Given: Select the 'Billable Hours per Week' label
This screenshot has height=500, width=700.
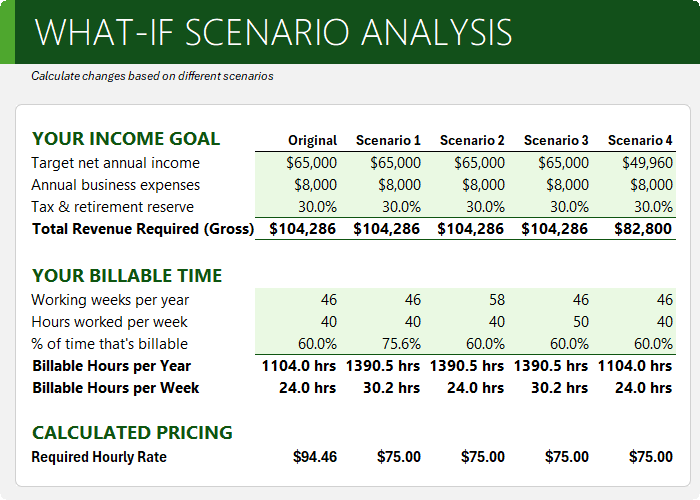Looking at the screenshot, I should pyautogui.click(x=116, y=388).
